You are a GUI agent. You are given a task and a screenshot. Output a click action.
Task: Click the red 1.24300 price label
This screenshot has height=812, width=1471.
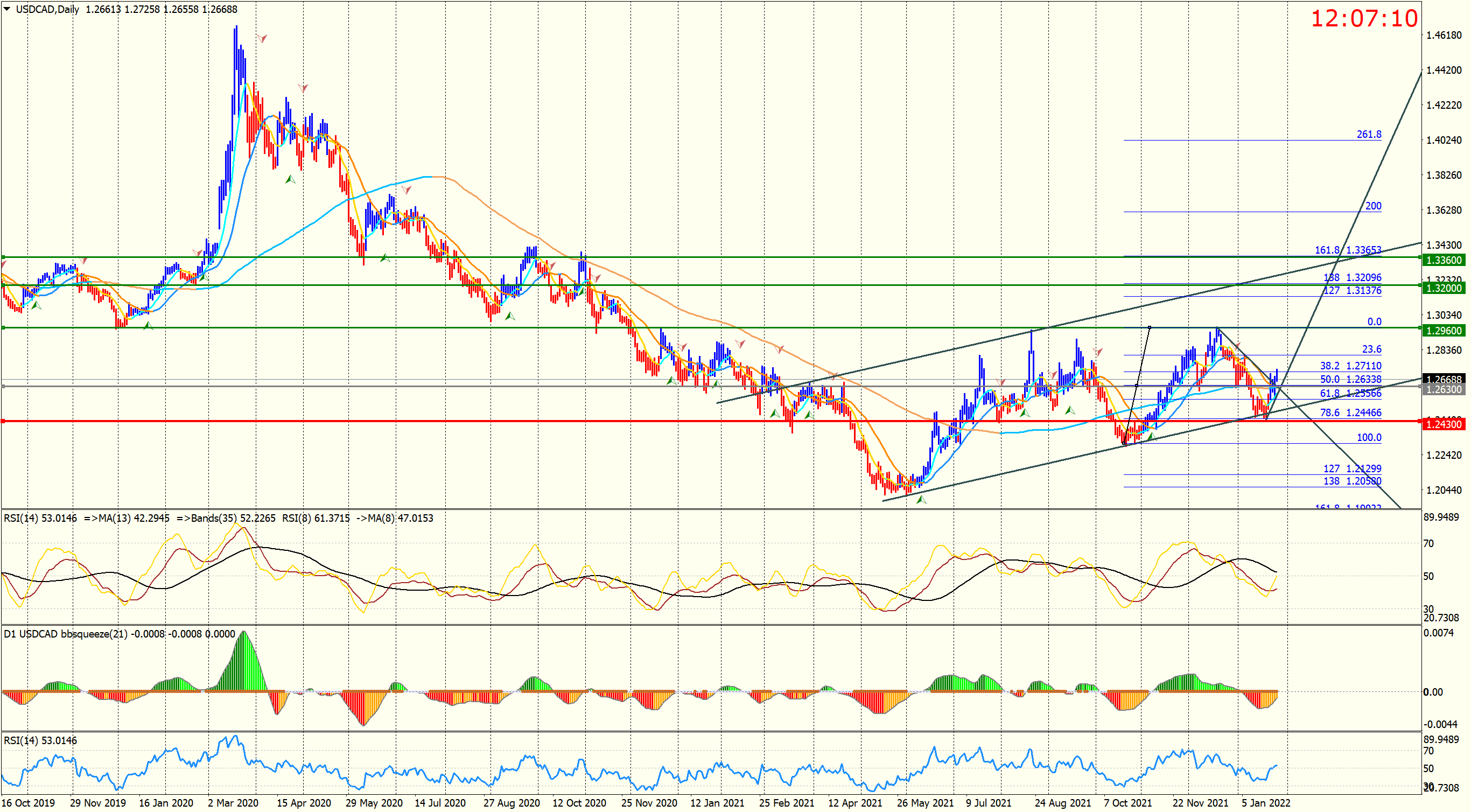point(1443,424)
